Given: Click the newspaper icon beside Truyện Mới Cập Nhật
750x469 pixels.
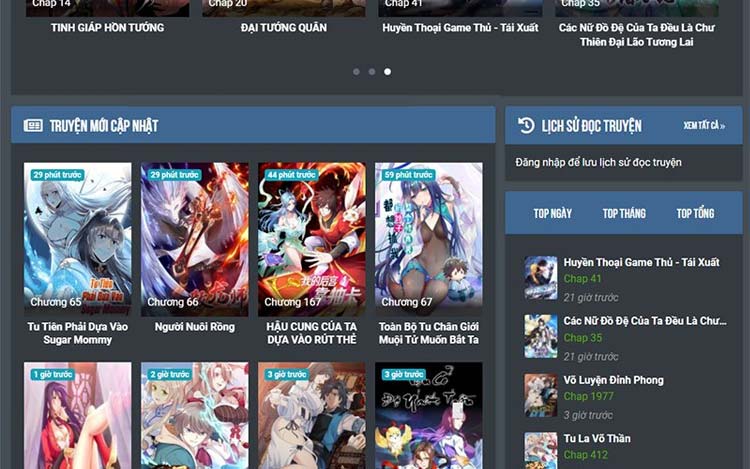Looking at the screenshot, I should pos(33,126).
